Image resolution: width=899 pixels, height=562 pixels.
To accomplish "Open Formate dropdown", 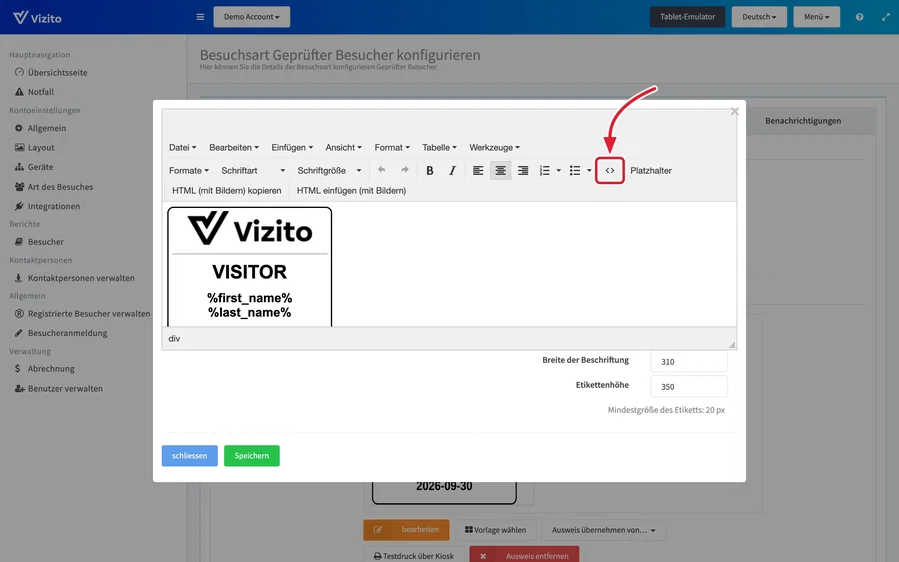I will 189,170.
